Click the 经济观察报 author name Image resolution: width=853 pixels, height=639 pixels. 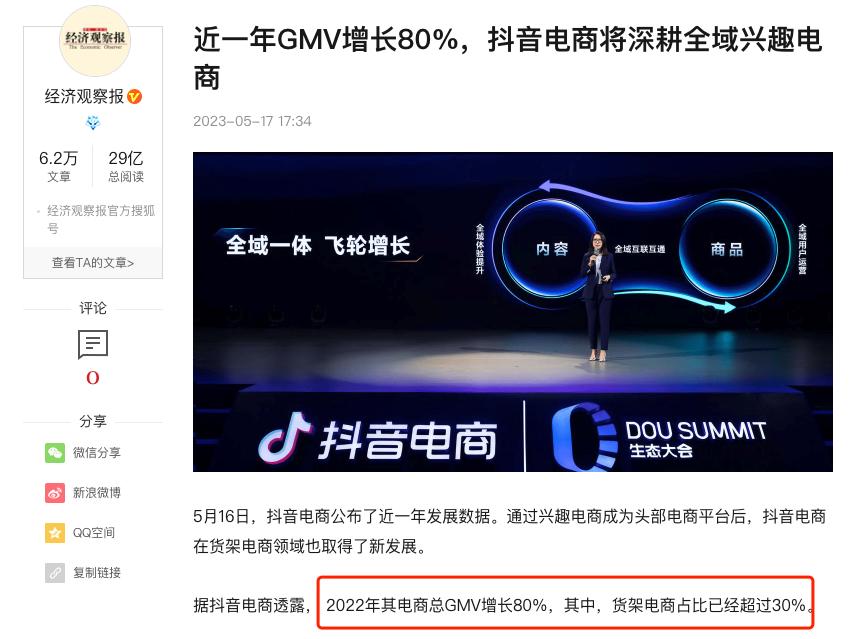[x=84, y=97]
